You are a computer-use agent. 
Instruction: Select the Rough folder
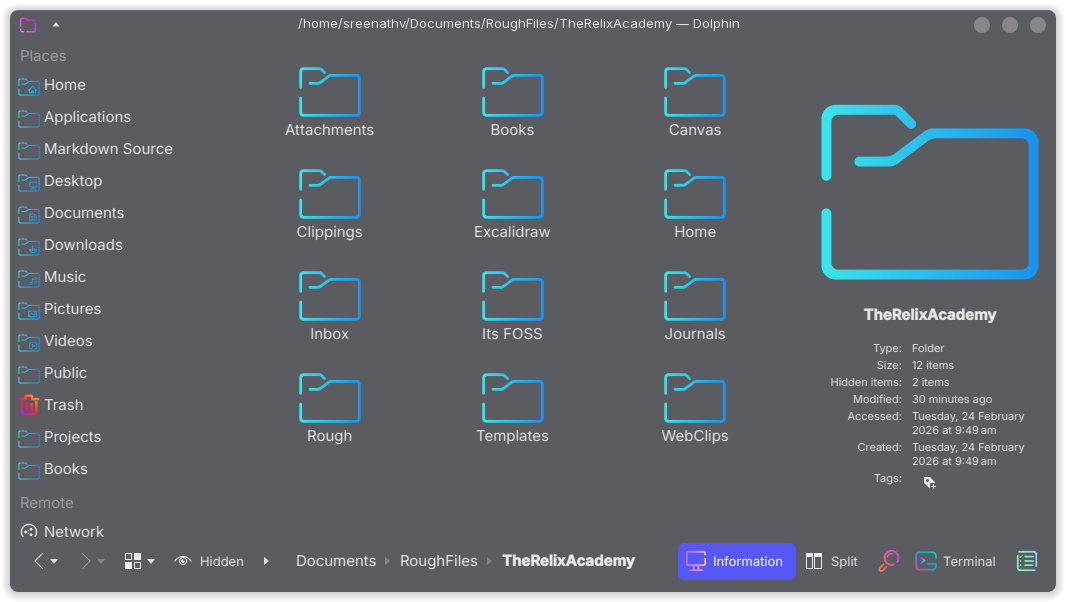click(x=329, y=408)
